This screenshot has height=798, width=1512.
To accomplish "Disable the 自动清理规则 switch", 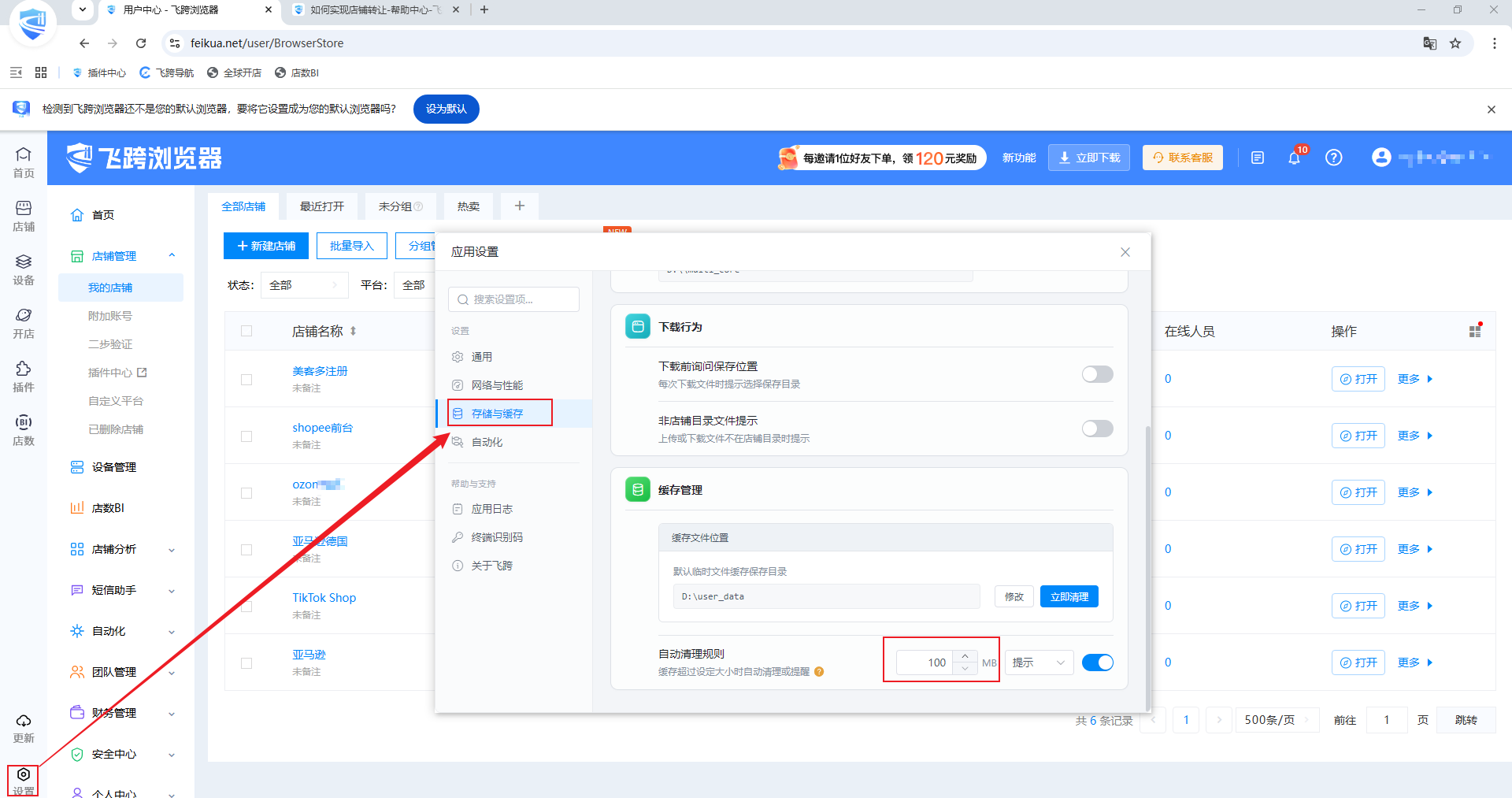I will pyautogui.click(x=1097, y=663).
